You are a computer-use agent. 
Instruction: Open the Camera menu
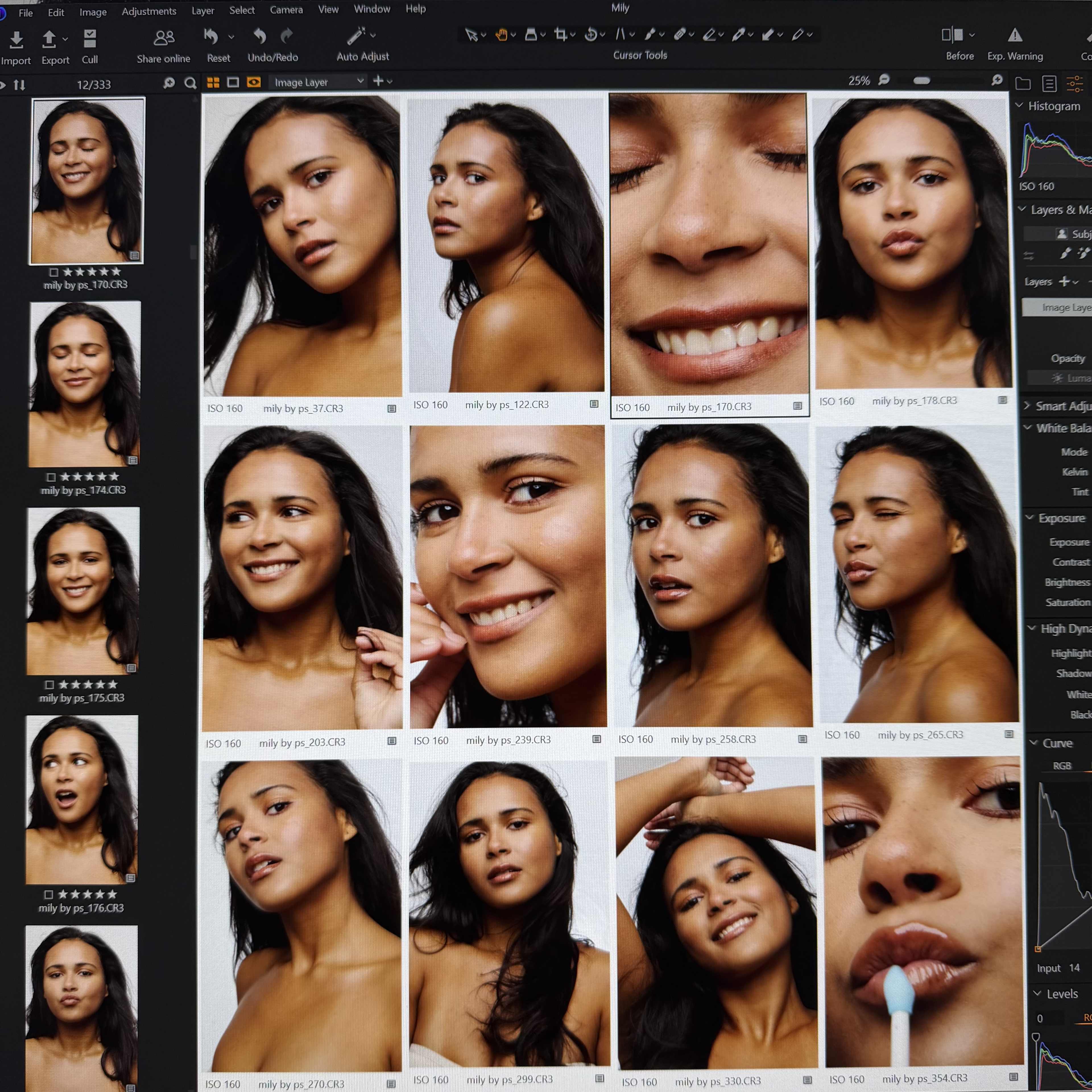tap(286, 10)
